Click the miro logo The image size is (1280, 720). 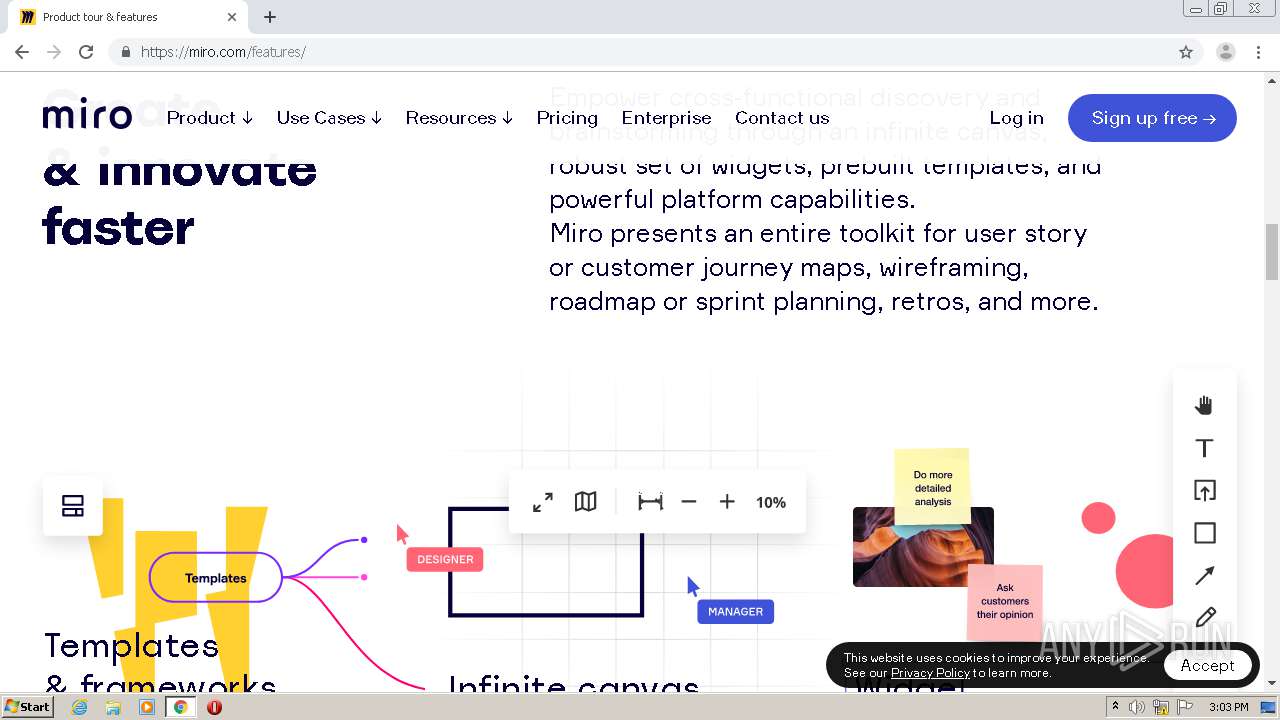point(87,116)
